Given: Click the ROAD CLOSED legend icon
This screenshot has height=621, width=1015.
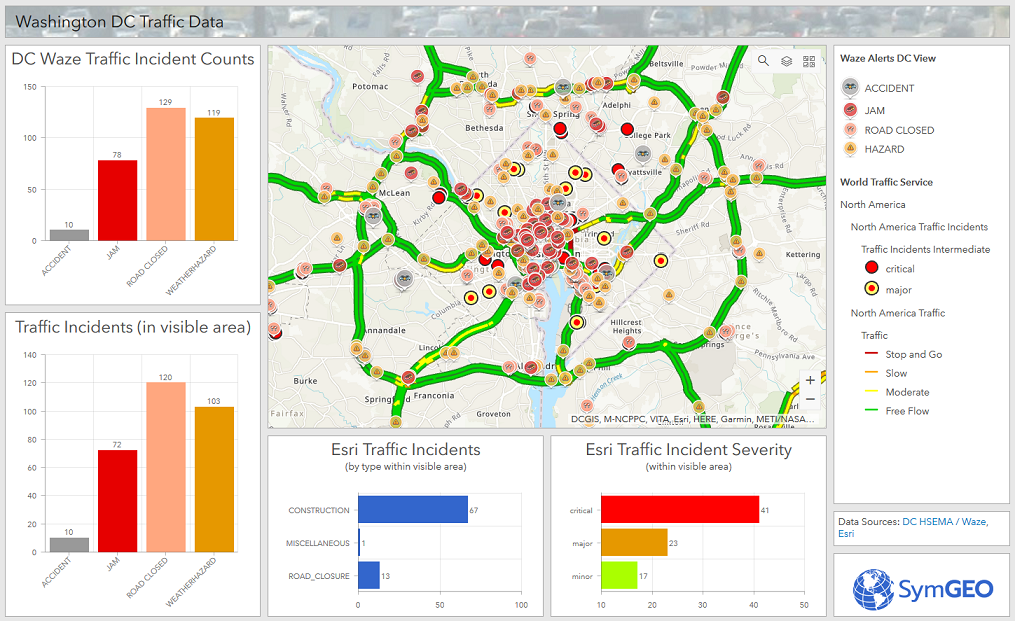Looking at the screenshot, I should (850, 130).
